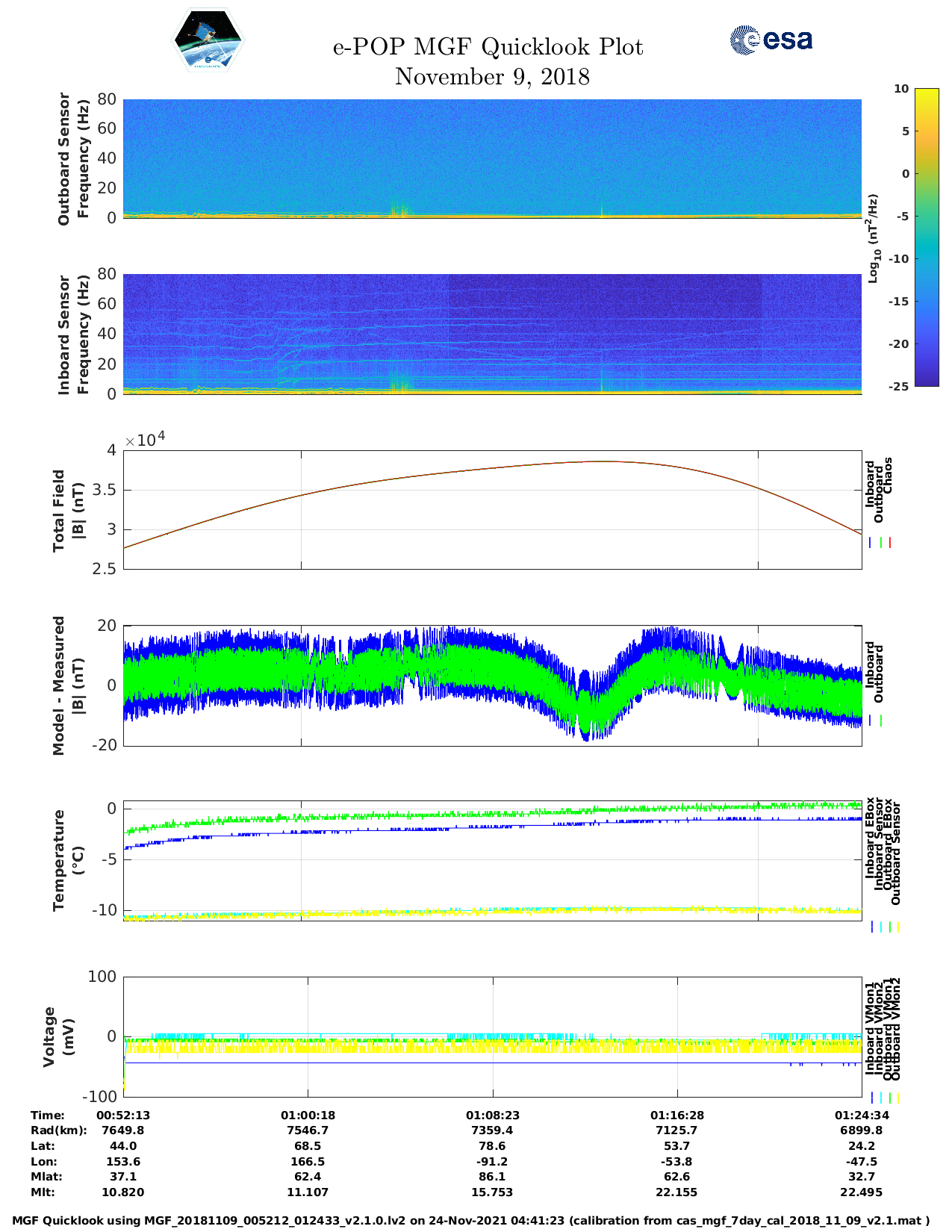Click the spectral density colorbar

(x=926, y=237)
